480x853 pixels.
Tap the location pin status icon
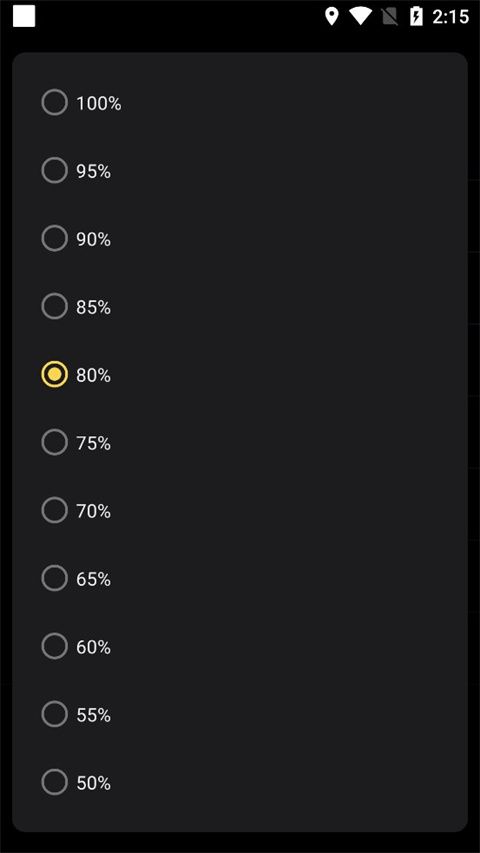(x=331, y=16)
